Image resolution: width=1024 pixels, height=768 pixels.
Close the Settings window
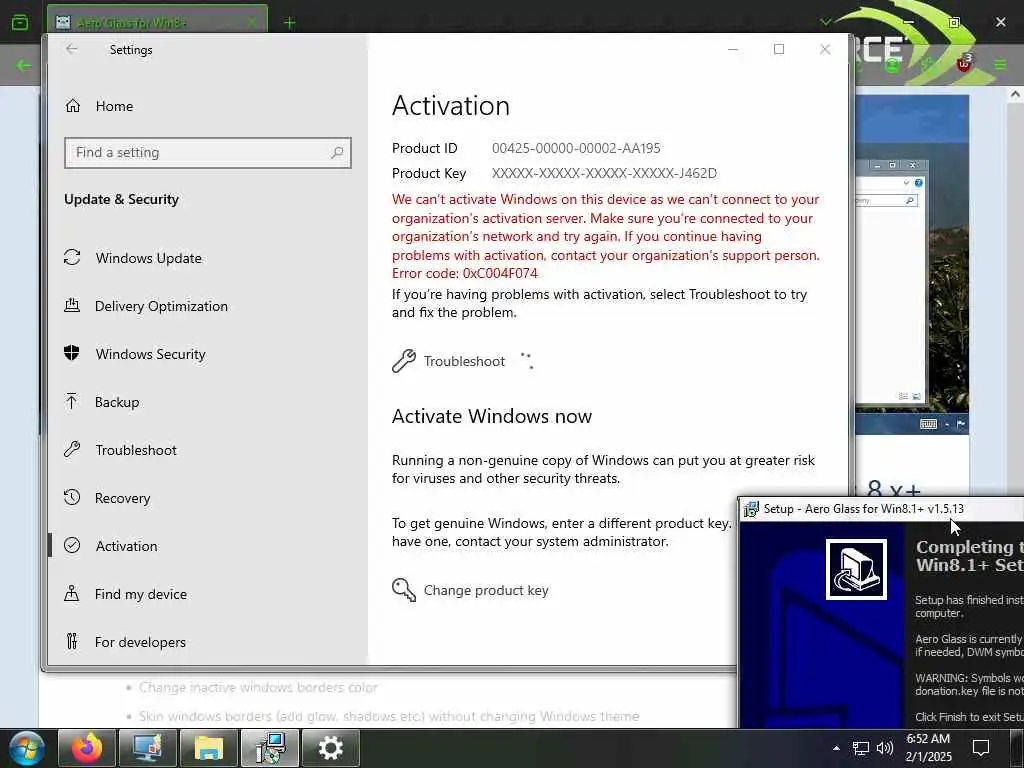point(825,49)
